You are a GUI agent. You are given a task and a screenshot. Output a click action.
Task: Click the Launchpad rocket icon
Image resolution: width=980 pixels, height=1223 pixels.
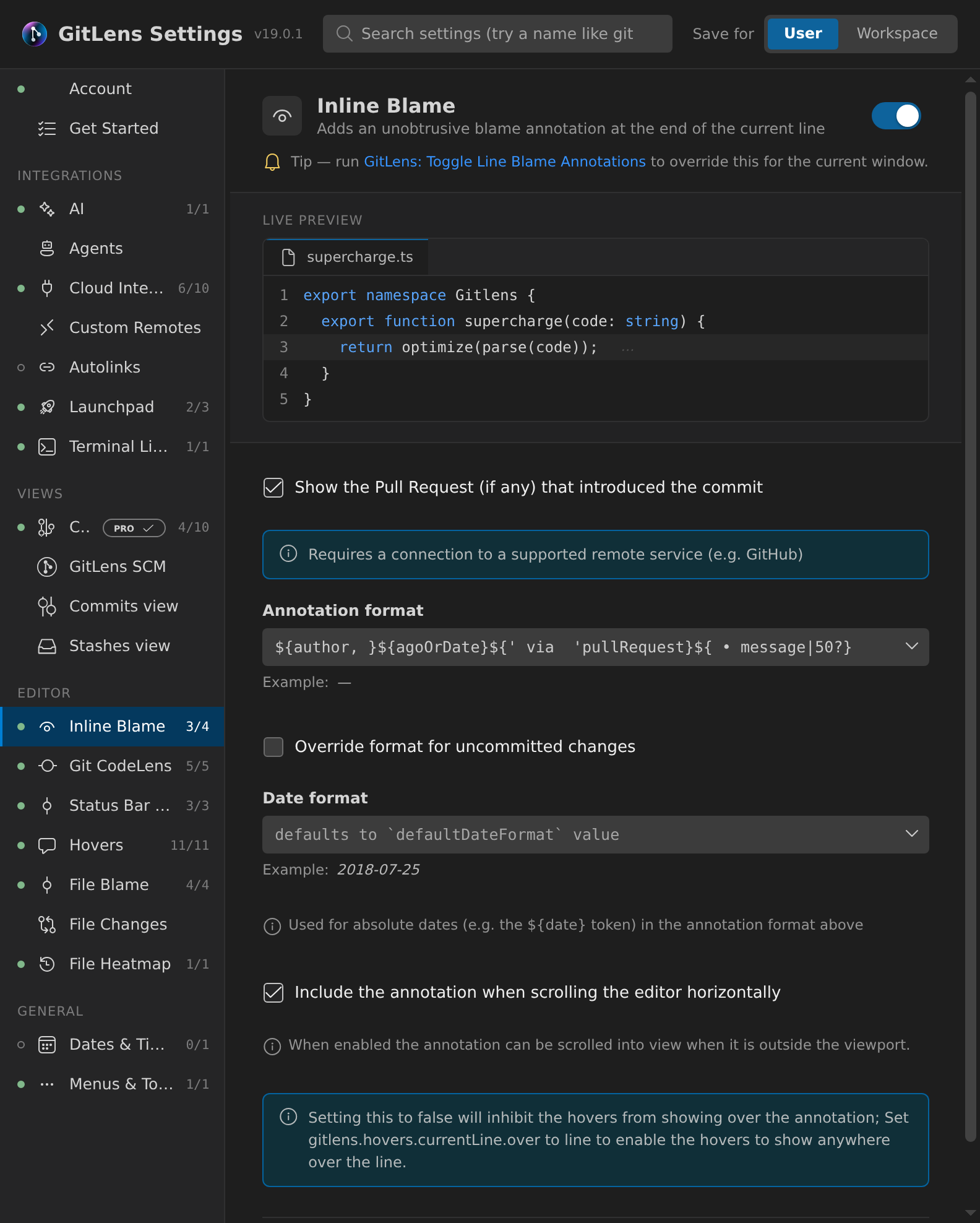click(47, 407)
